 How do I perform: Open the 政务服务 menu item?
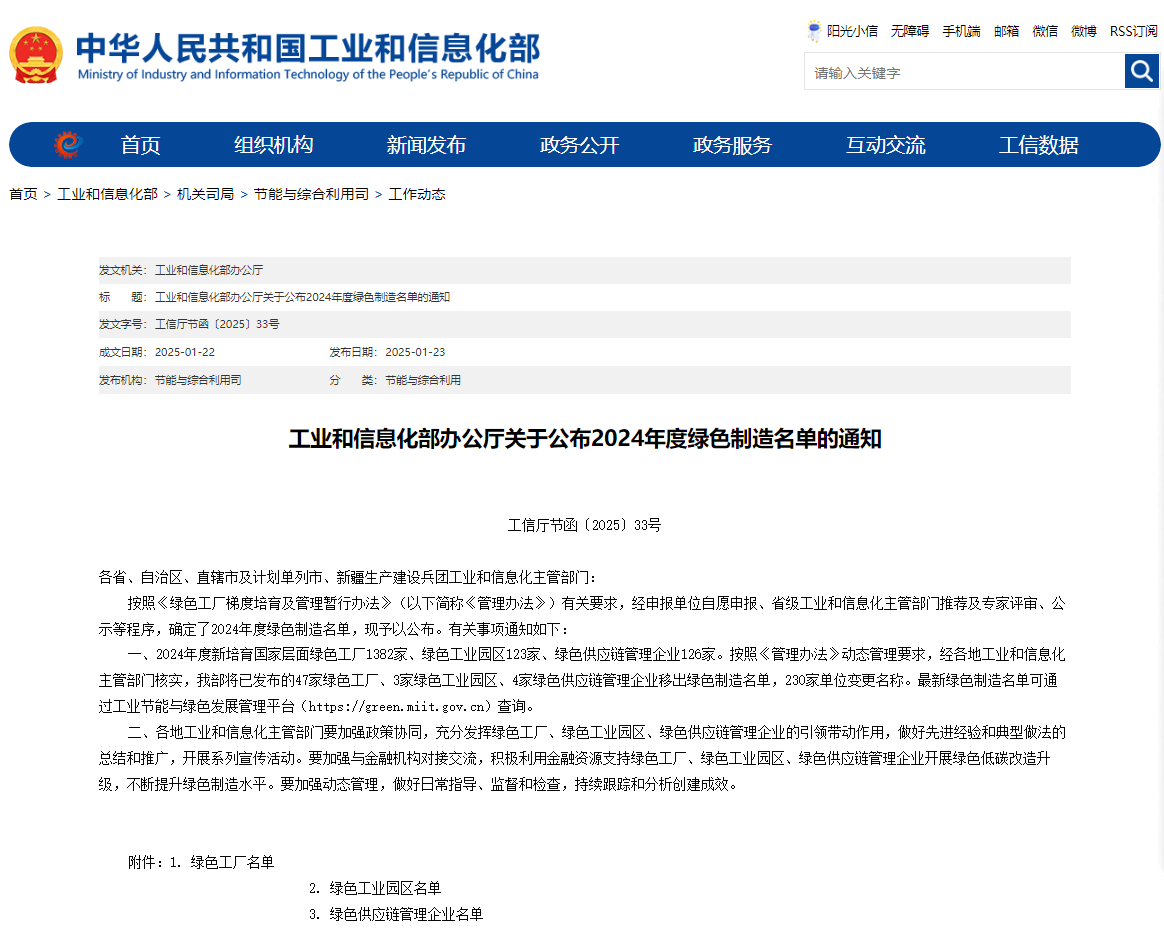(x=732, y=145)
